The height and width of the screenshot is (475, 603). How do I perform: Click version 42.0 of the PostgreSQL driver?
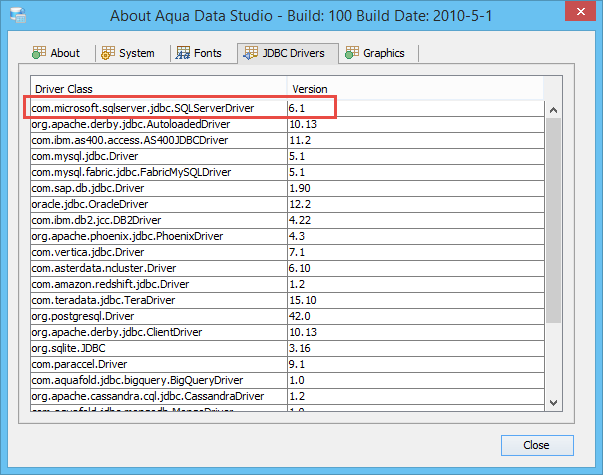coord(300,316)
